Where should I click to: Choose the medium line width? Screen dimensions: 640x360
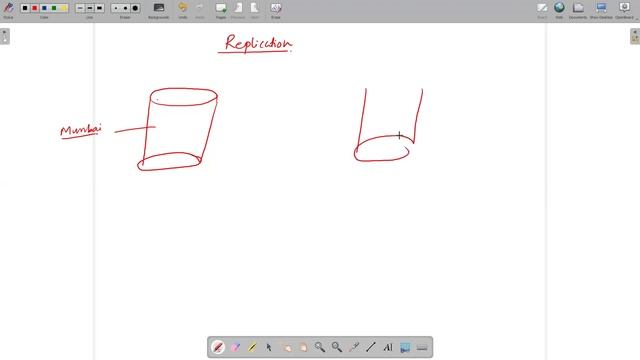coord(90,8)
